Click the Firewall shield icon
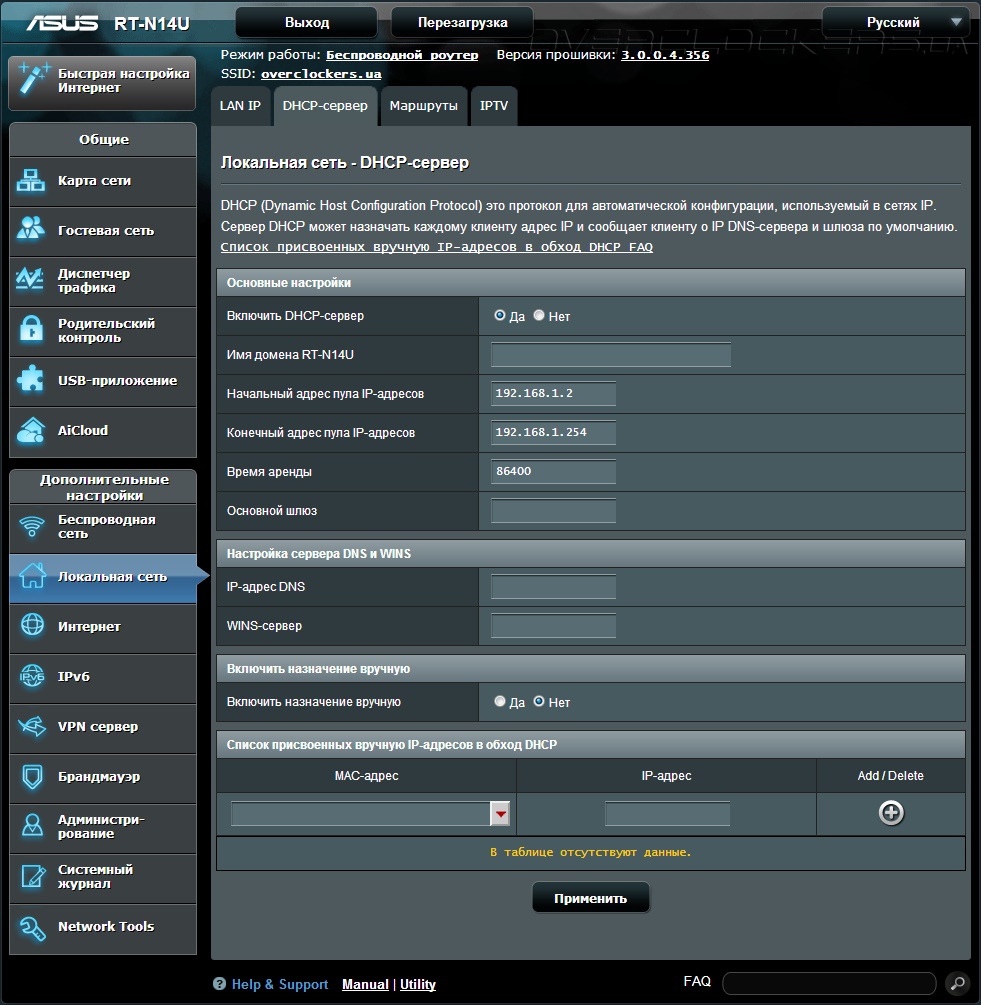Screen dimensions: 981x1005 pos(32,776)
